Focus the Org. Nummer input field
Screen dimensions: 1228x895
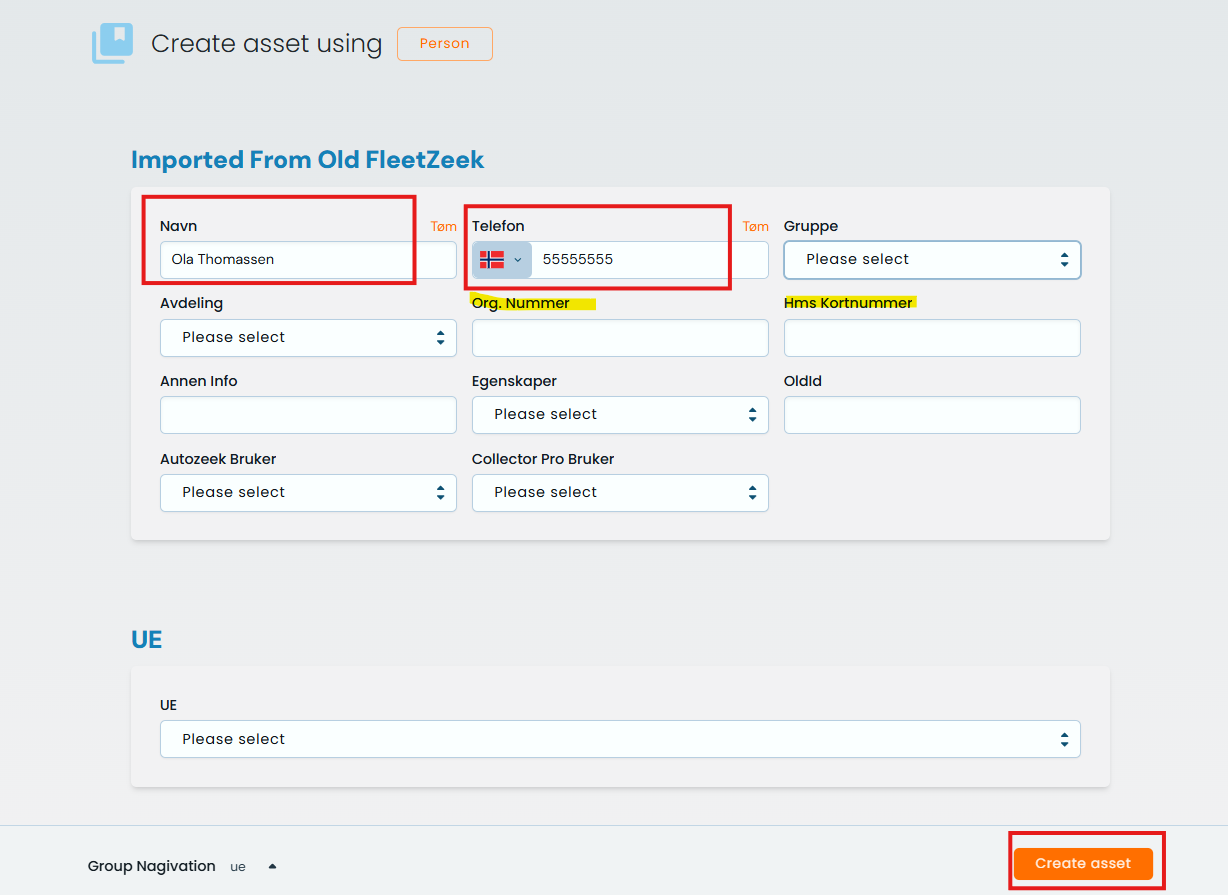(620, 338)
